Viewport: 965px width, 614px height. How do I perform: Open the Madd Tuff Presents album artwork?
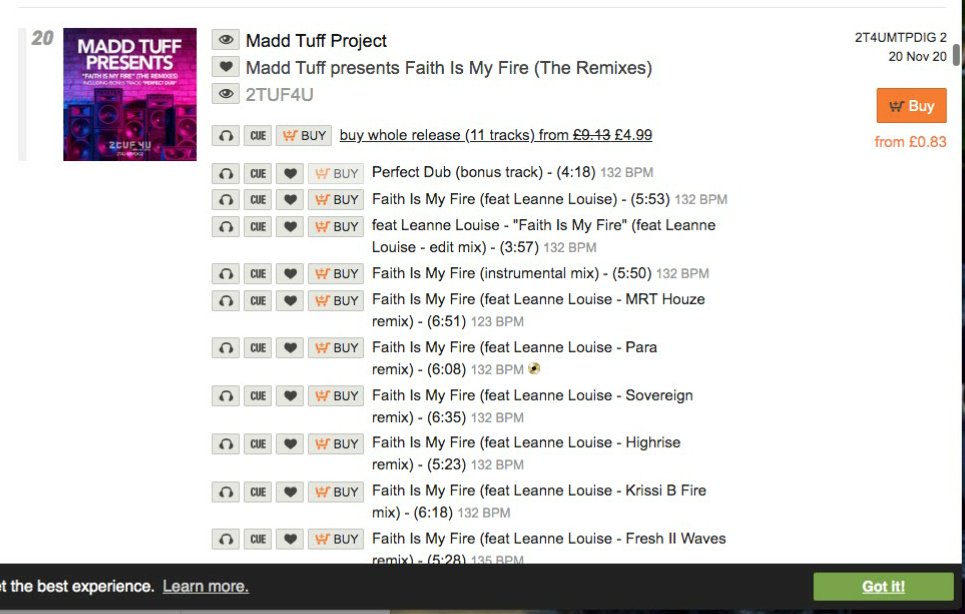[130, 94]
